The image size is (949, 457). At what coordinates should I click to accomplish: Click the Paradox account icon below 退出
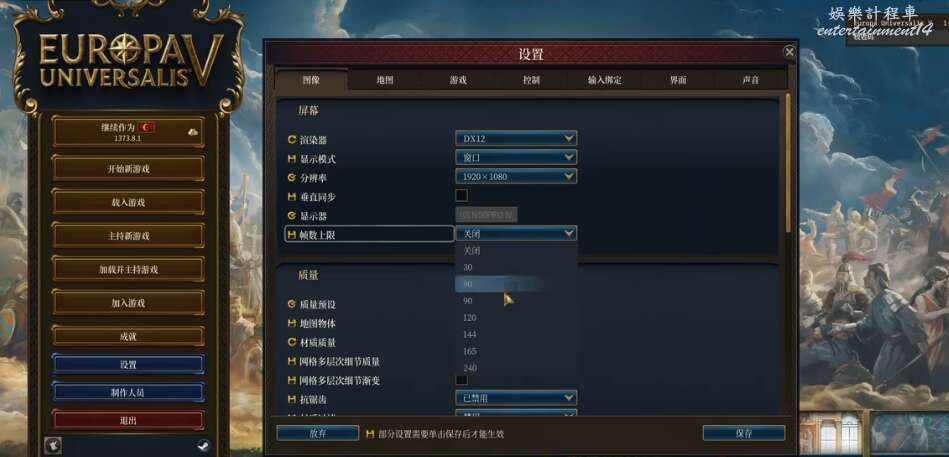click(53, 446)
